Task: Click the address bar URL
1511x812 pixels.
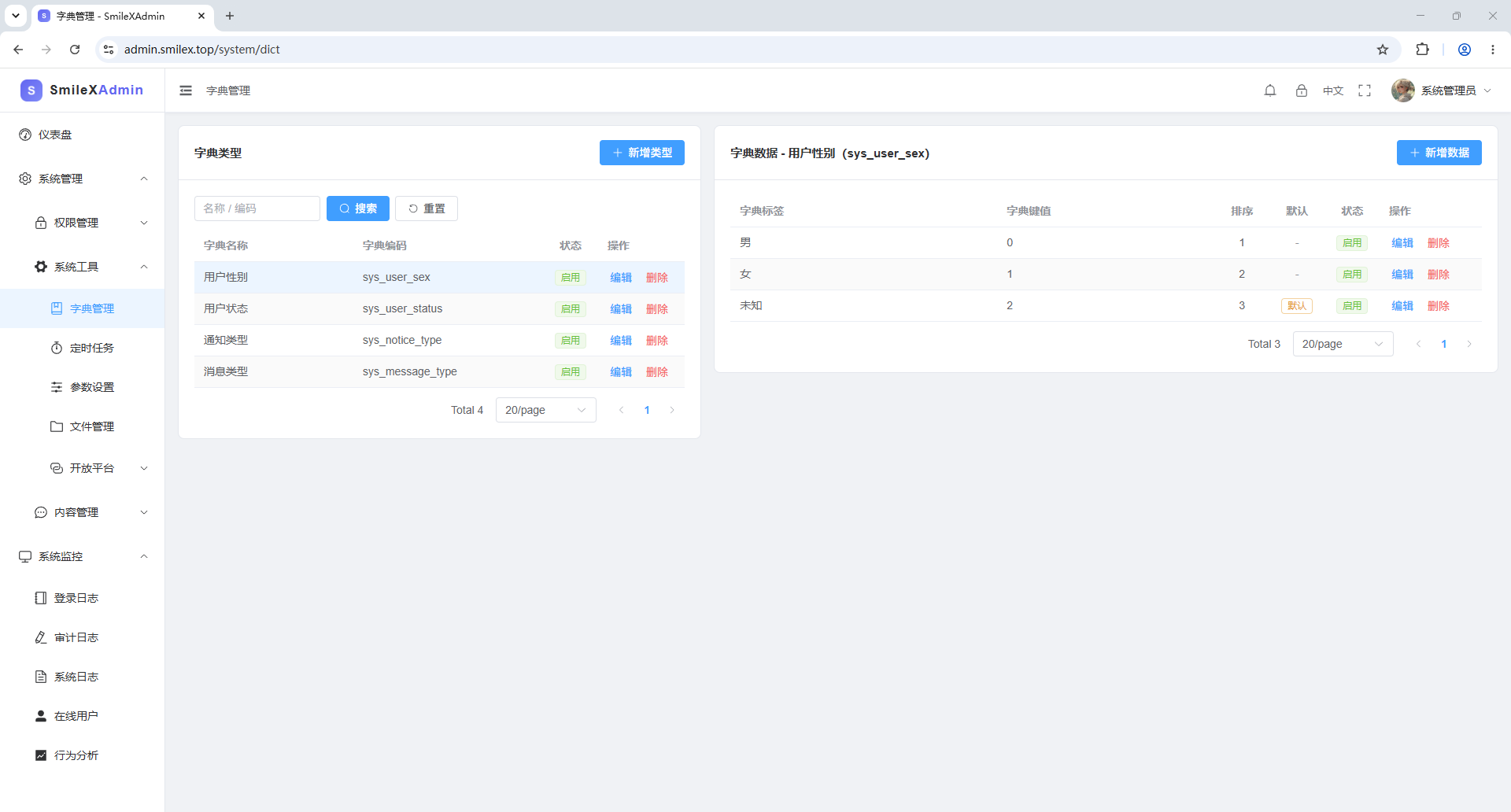Action: point(202,50)
